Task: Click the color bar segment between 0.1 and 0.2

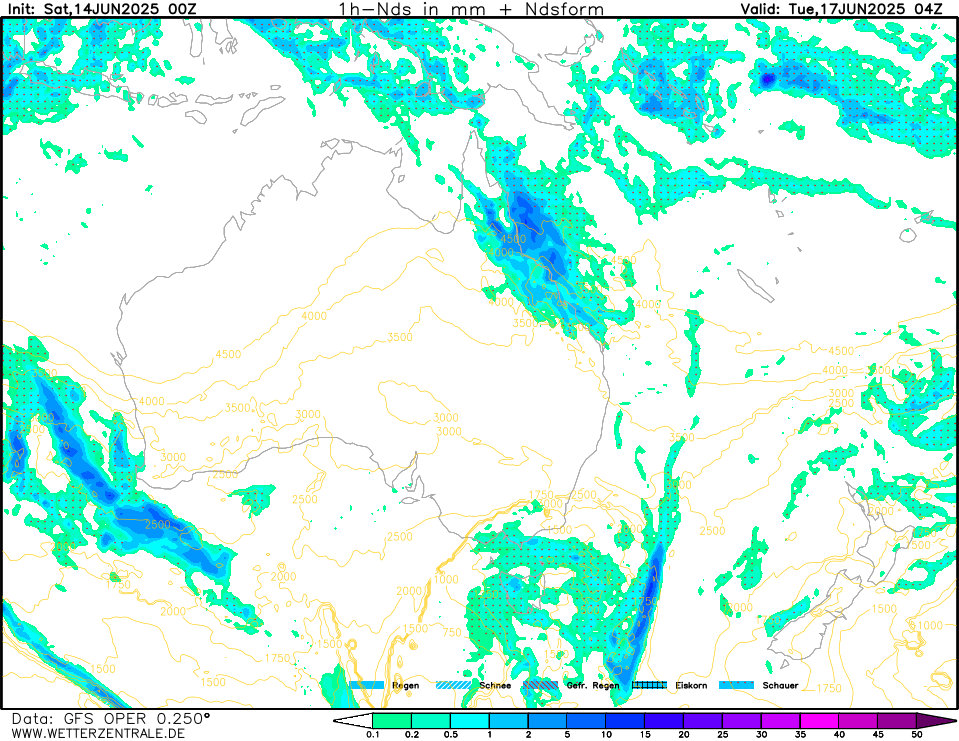Action: [392, 721]
